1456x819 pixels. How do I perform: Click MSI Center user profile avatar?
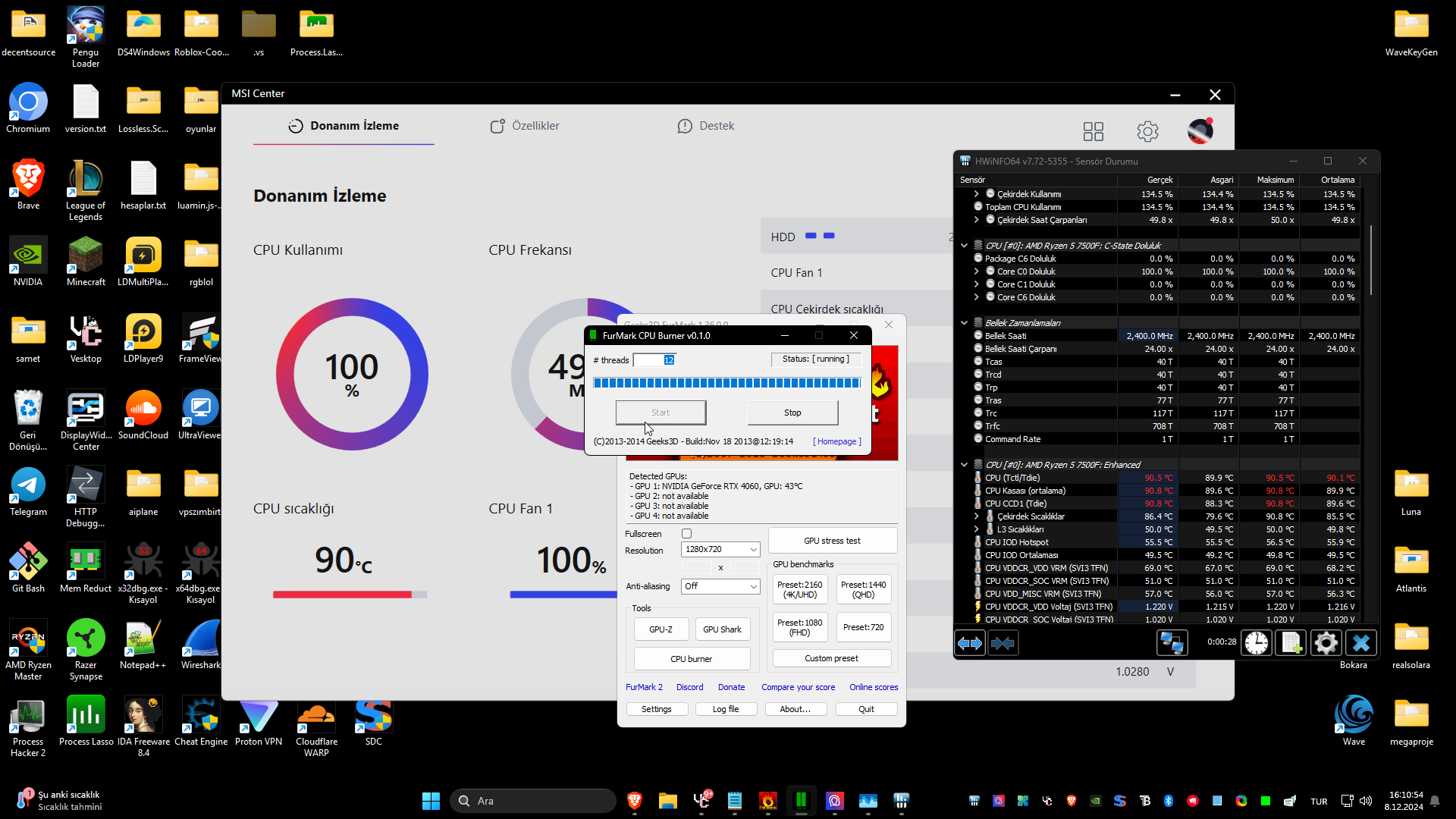click(x=1200, y=131)
